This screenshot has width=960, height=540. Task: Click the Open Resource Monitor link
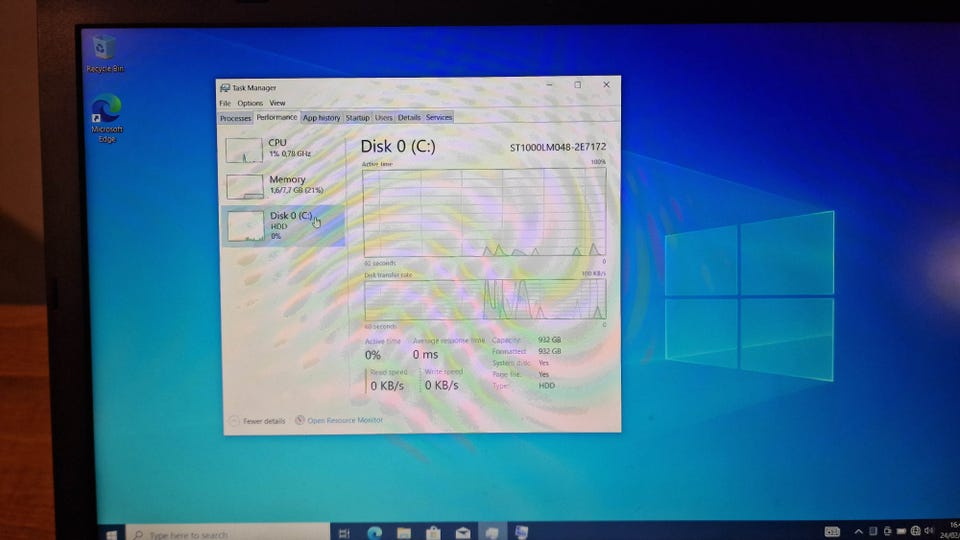pyautogui.click(x=345, y=420)
